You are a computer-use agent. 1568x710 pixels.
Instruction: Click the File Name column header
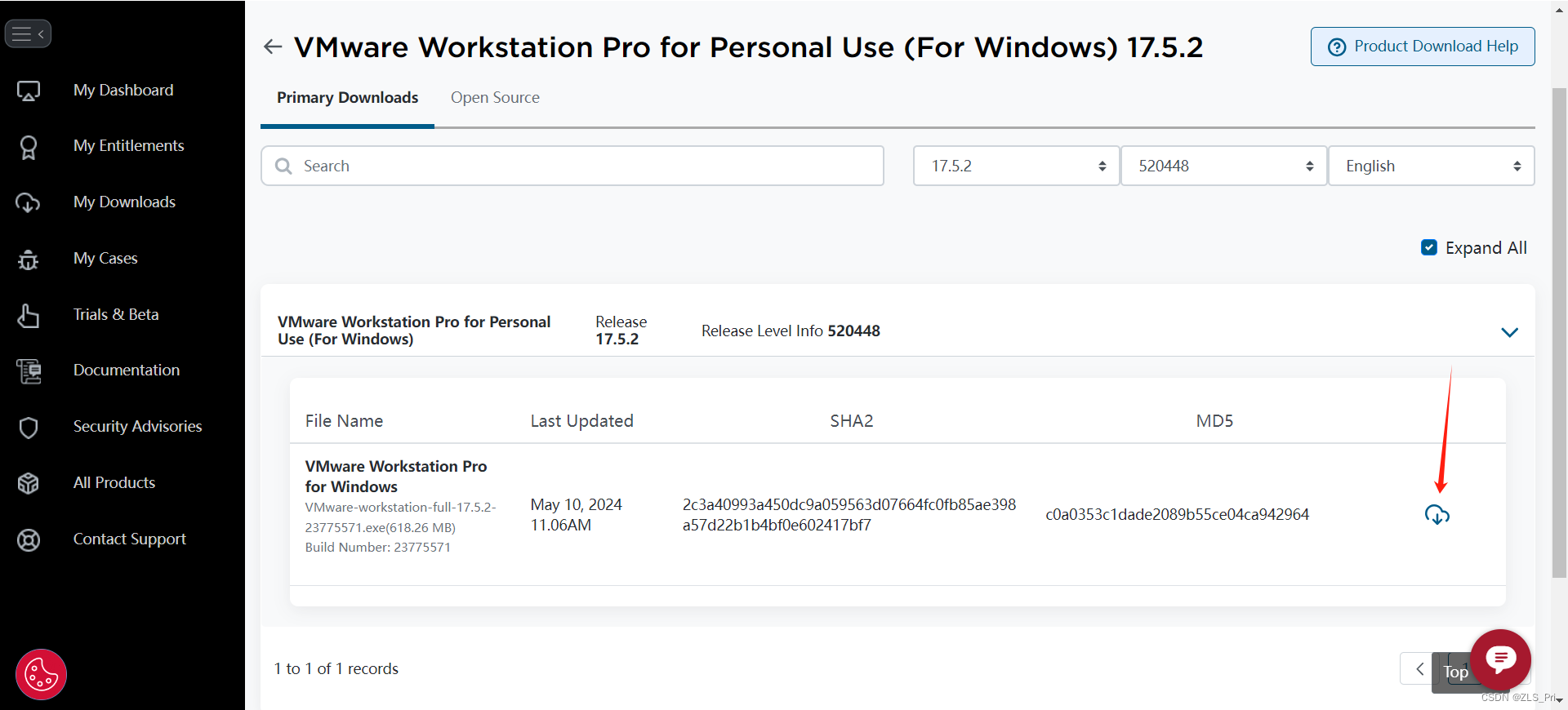point(344,421)
